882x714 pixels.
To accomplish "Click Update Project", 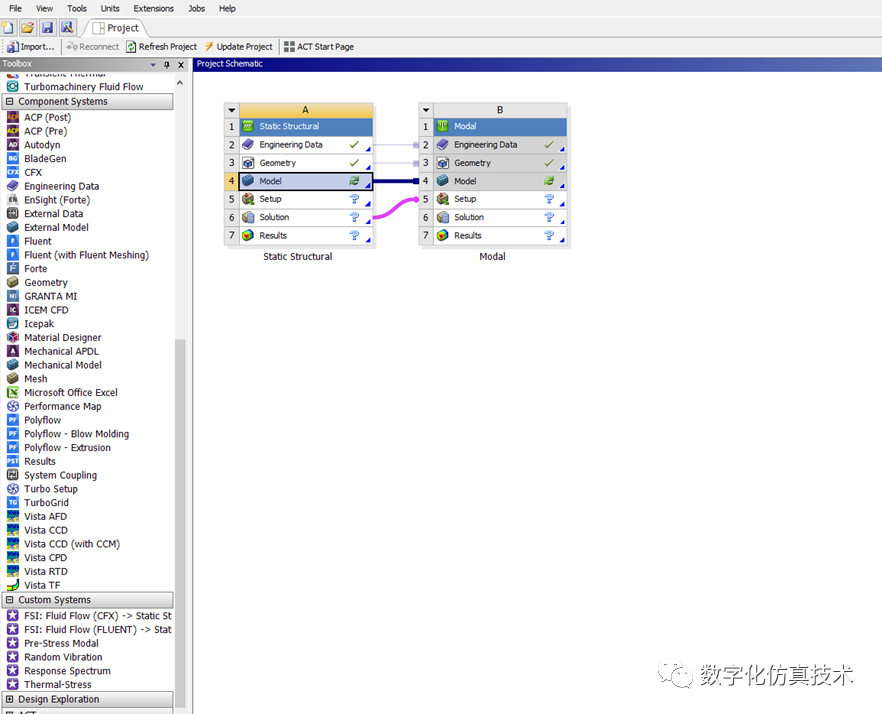I will pos(238,47).
